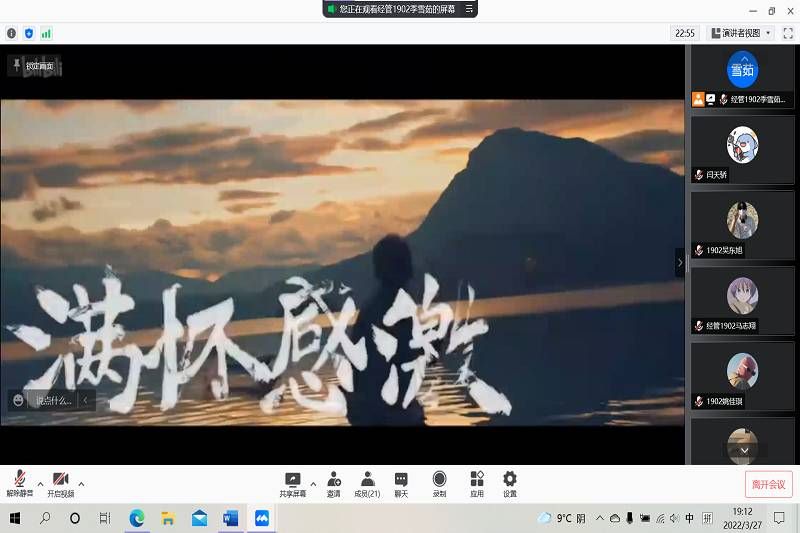Viewport: 800px width, 533px height.
Task: Click the muted mic icon beside 闫天骄
Action: point(699,175)
